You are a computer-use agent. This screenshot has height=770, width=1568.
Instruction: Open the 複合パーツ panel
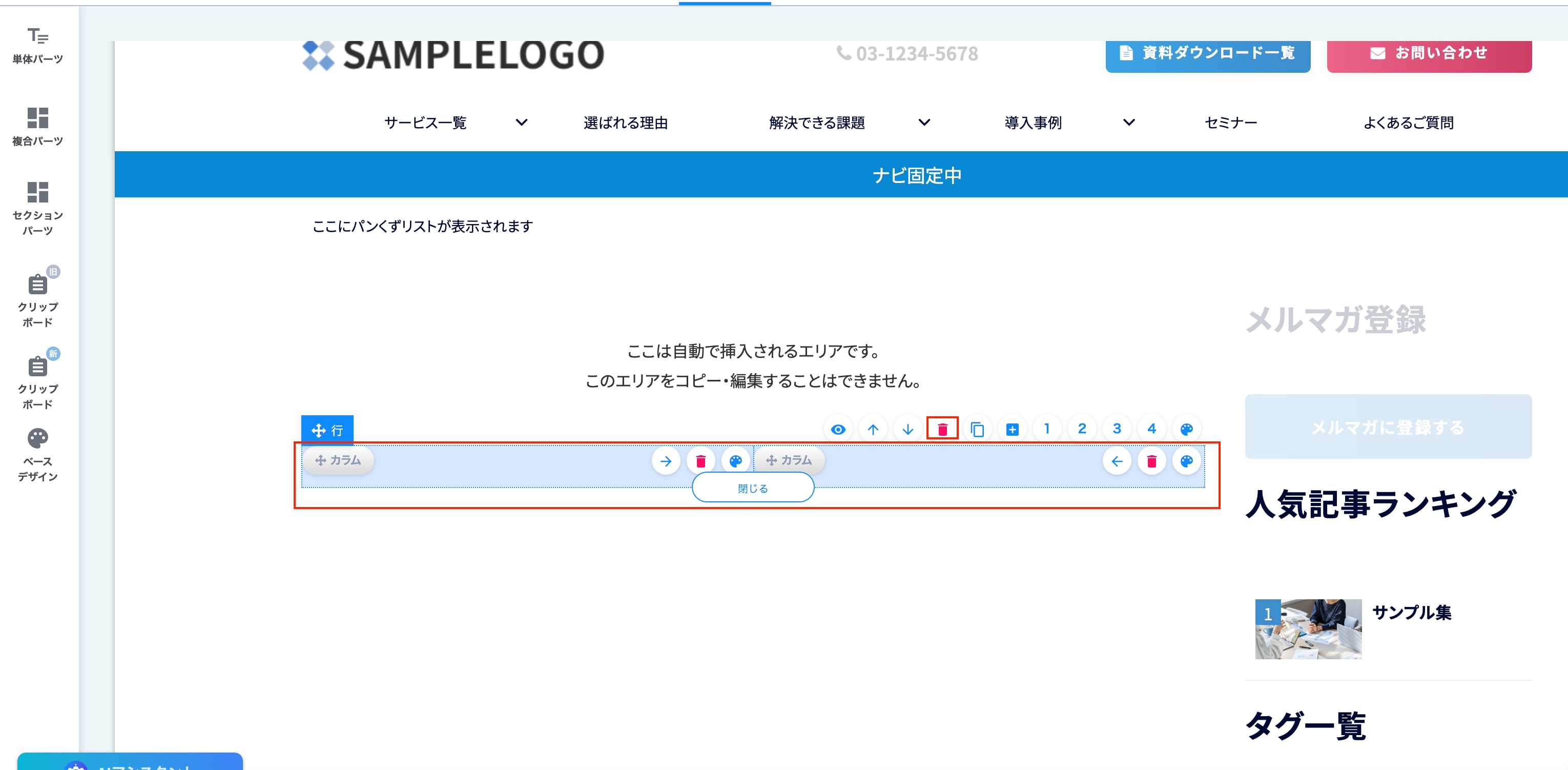(38, 127)
